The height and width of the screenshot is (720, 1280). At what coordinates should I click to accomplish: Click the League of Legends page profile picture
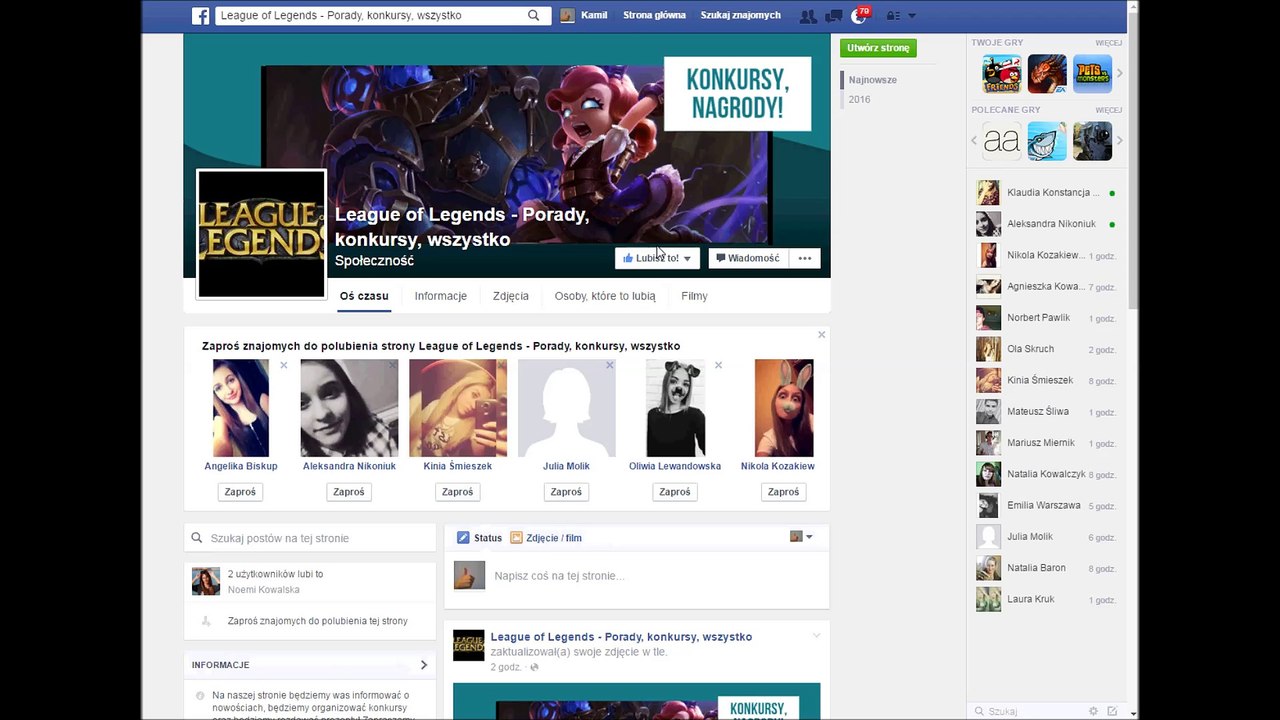(x=261, y=234)
